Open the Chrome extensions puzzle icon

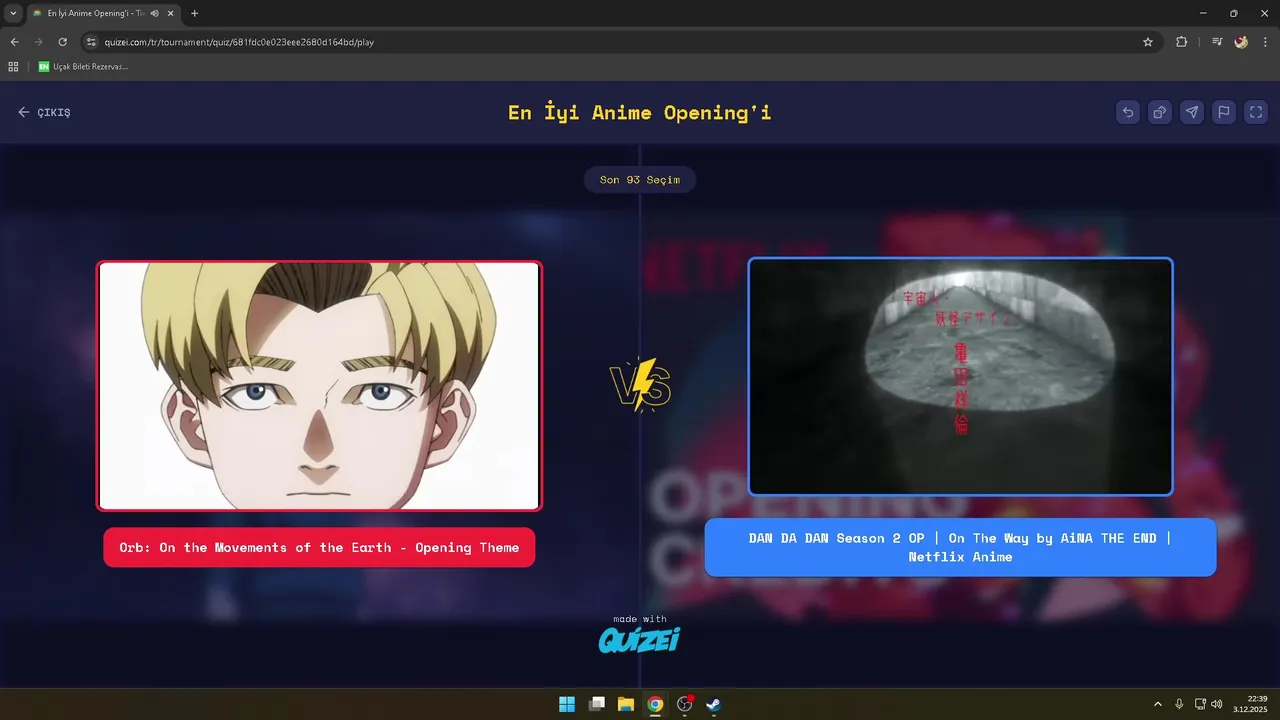tap(1182, 42)
